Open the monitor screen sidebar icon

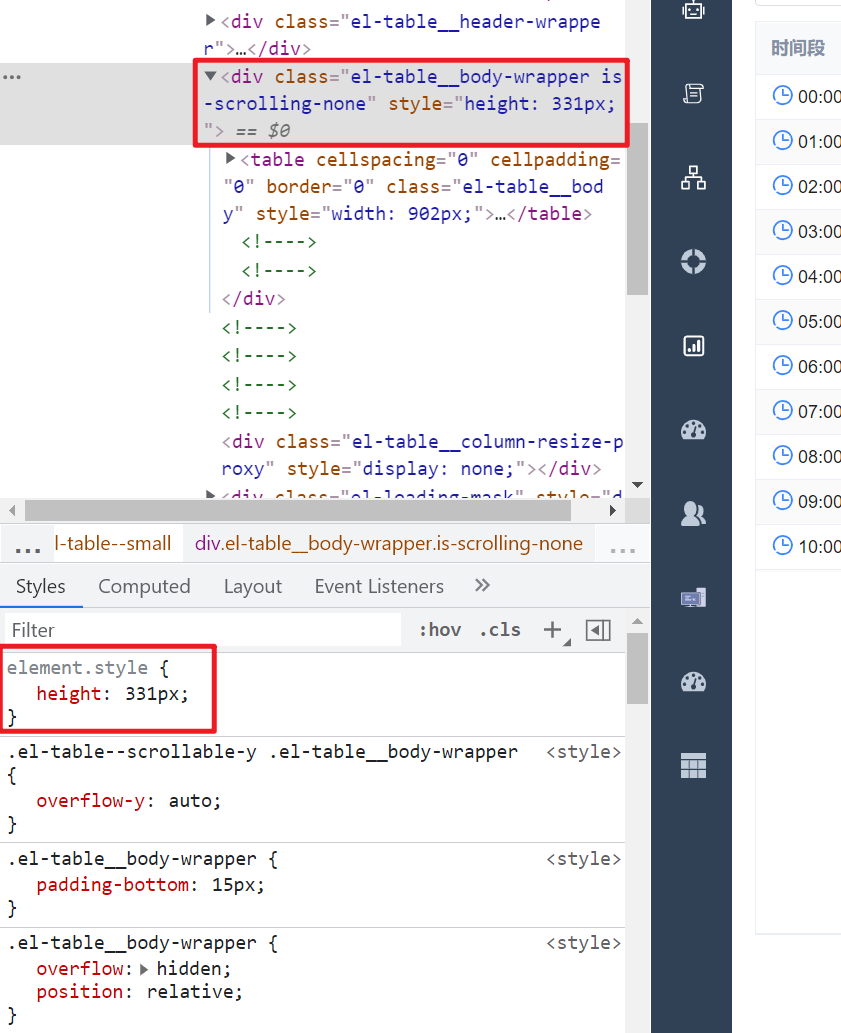coord(693,598)
